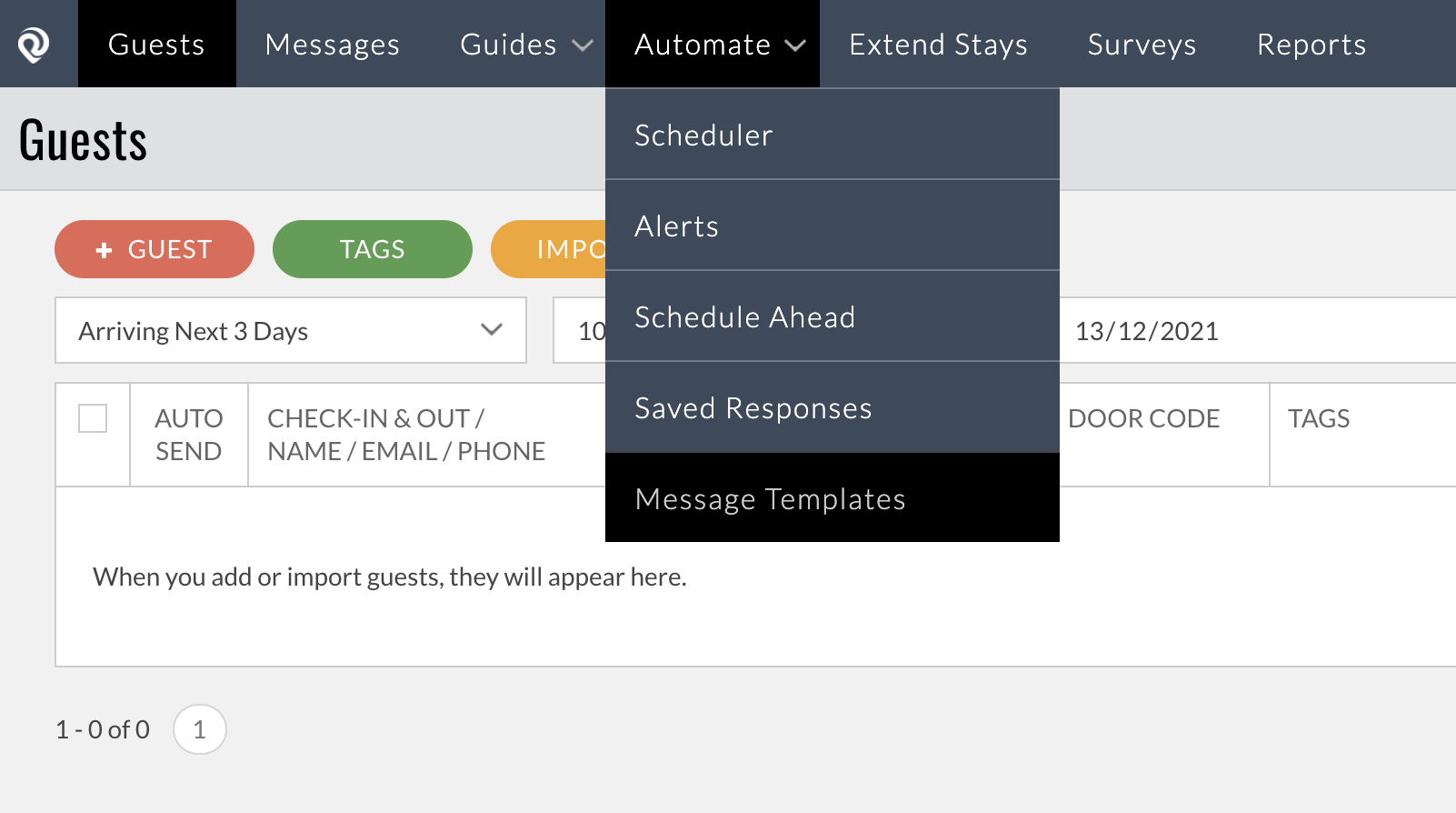The width and height of the screenshot is (1456, 813).
Task: Go to page 1 in pagination
Action: (200, 729)
